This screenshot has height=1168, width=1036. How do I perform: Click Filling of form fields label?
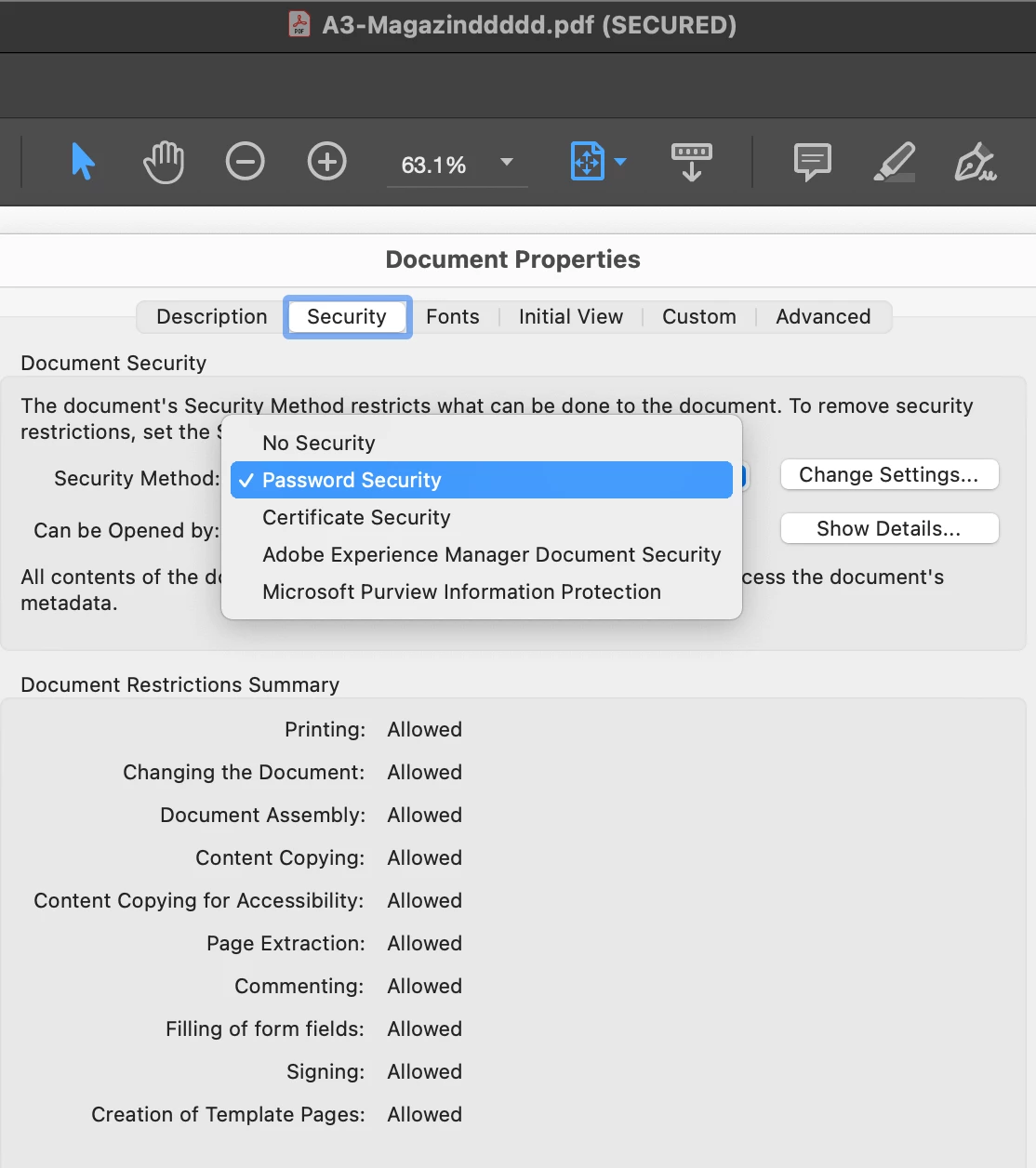pos(265,1029)
